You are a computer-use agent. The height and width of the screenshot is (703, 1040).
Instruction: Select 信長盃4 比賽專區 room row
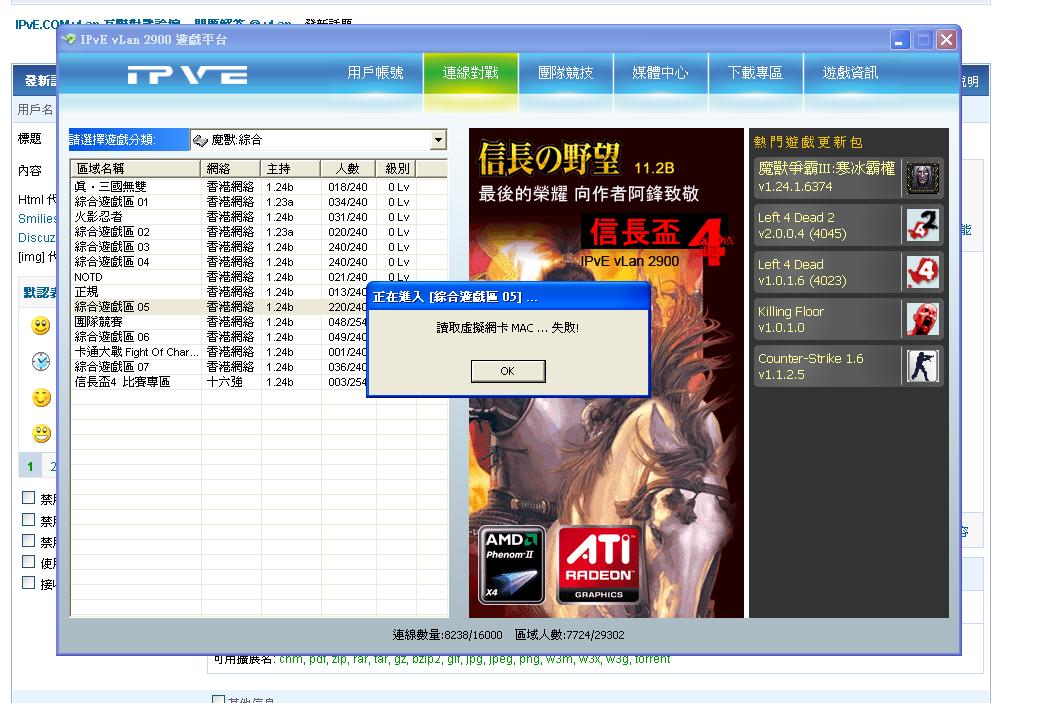(x=219, y=382)
